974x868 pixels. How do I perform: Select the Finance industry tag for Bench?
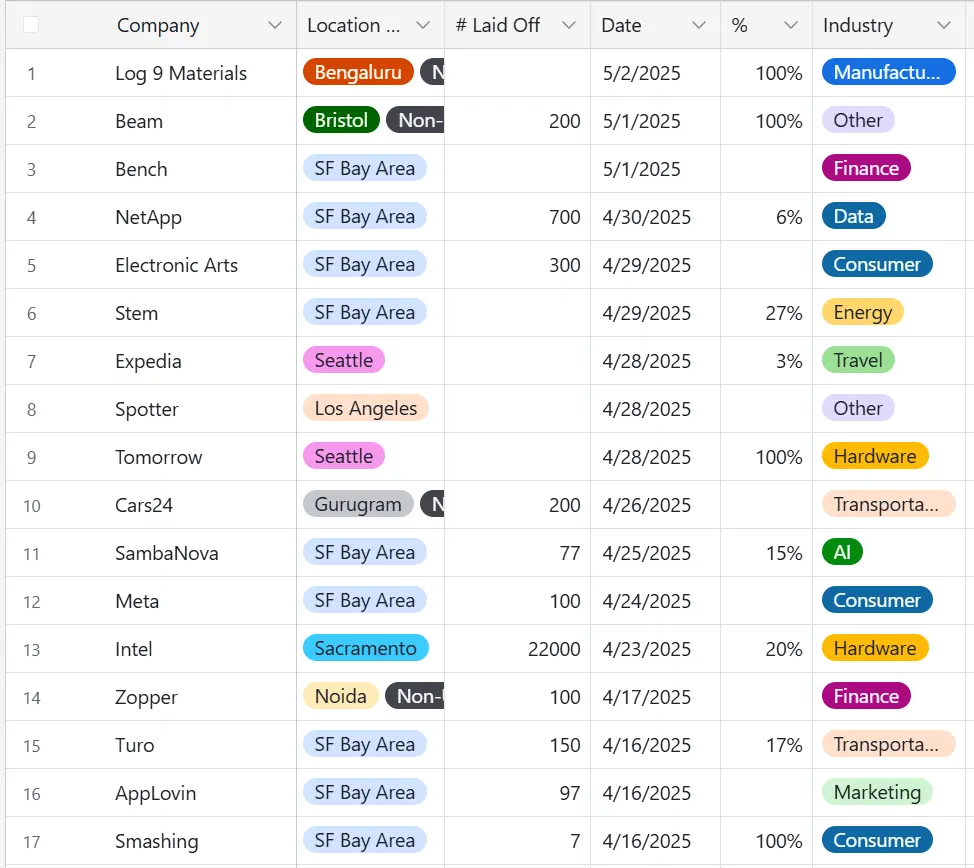click(866, 168)
